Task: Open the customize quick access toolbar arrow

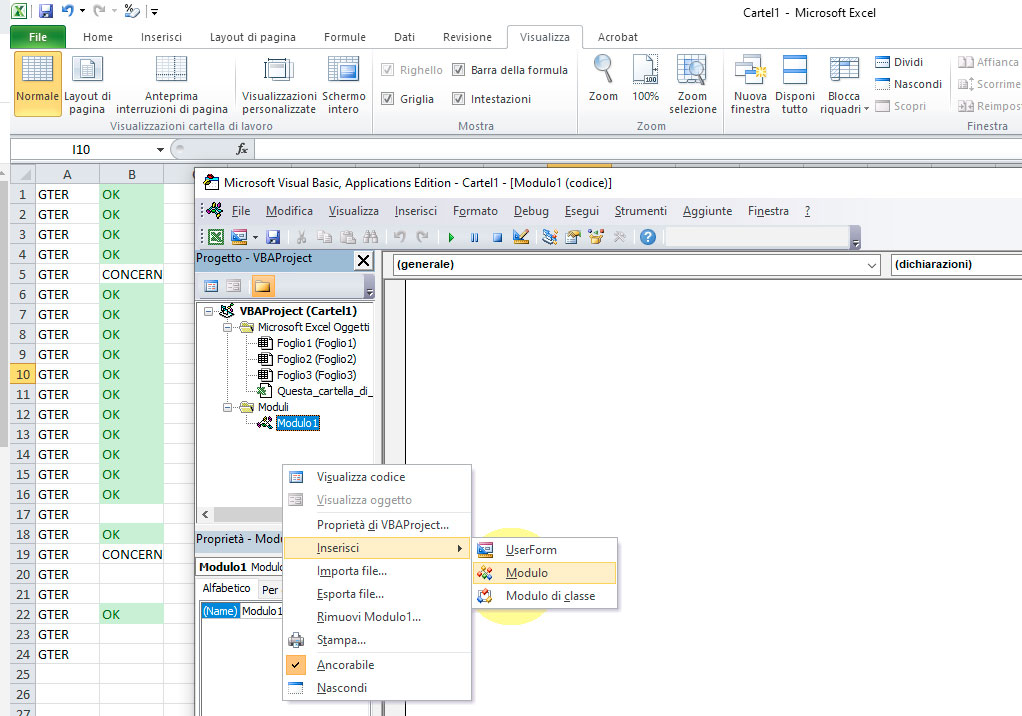Action: pos(154,12)
